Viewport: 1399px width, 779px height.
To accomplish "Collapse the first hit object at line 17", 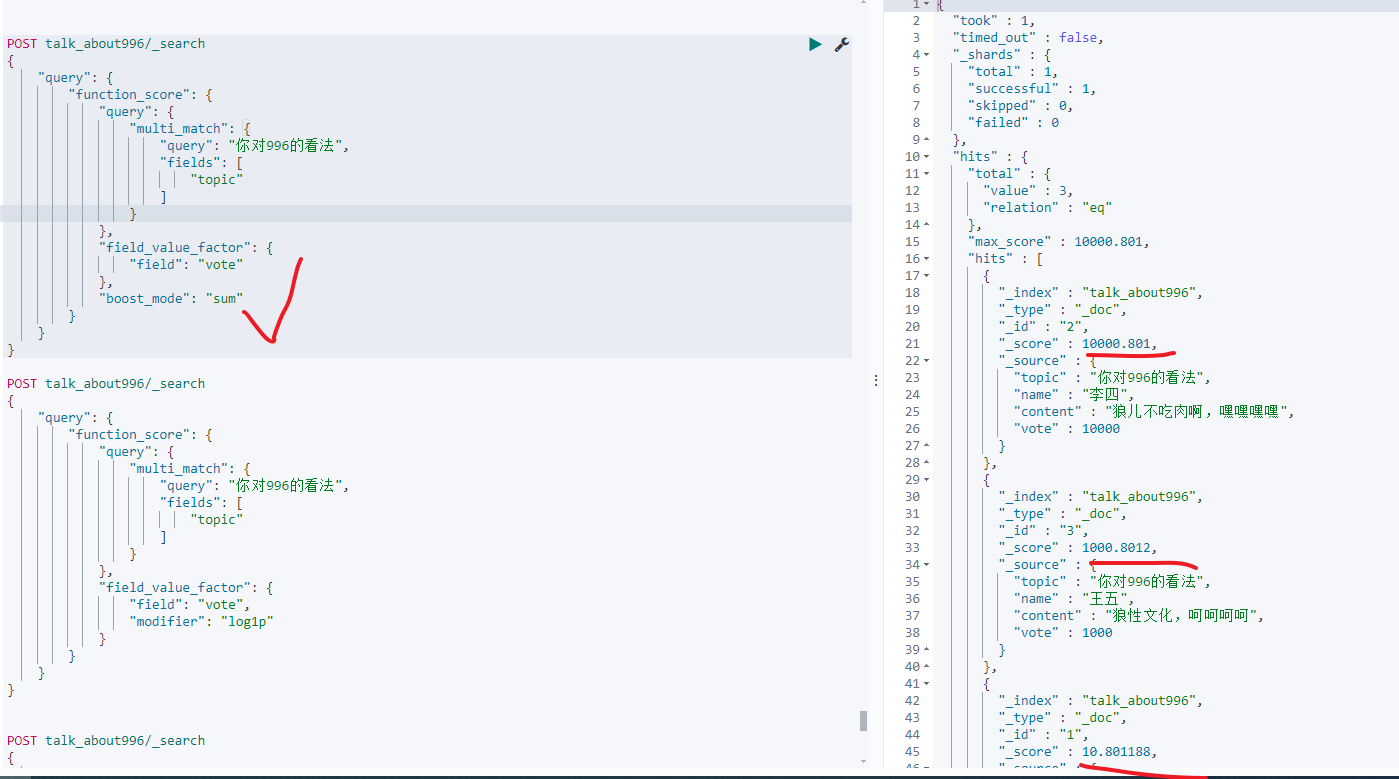I will [x=926, y=275].
